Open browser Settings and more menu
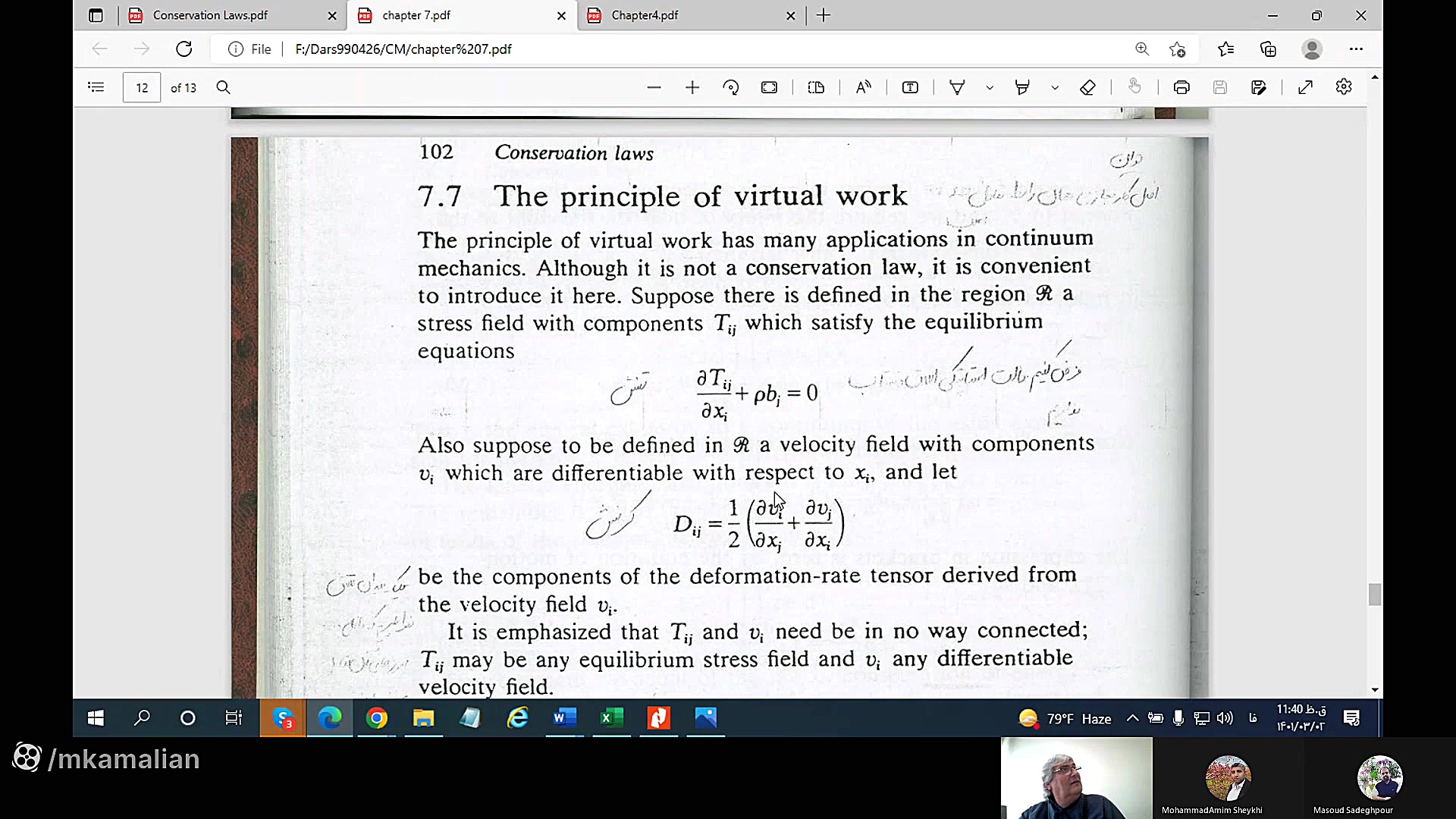The width and height of the screenshot is (1456, 819). [1356, 49]
